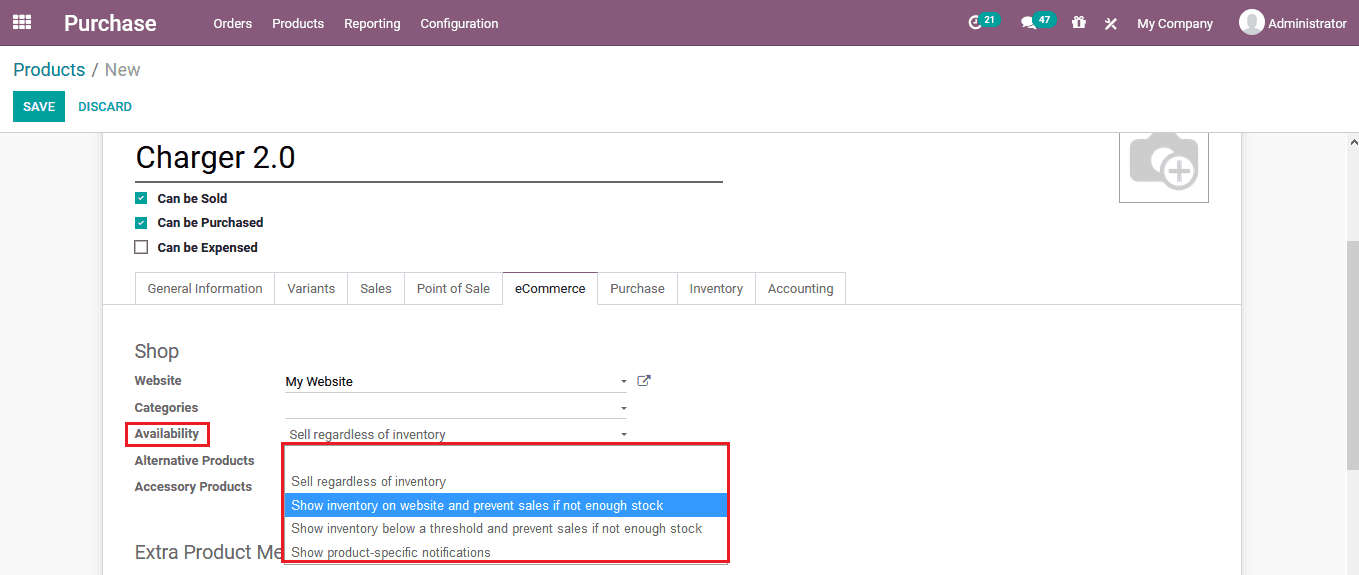Select the eCommerce tab
This screenshot has height=575, width=1359.
(x=550, y=288)
